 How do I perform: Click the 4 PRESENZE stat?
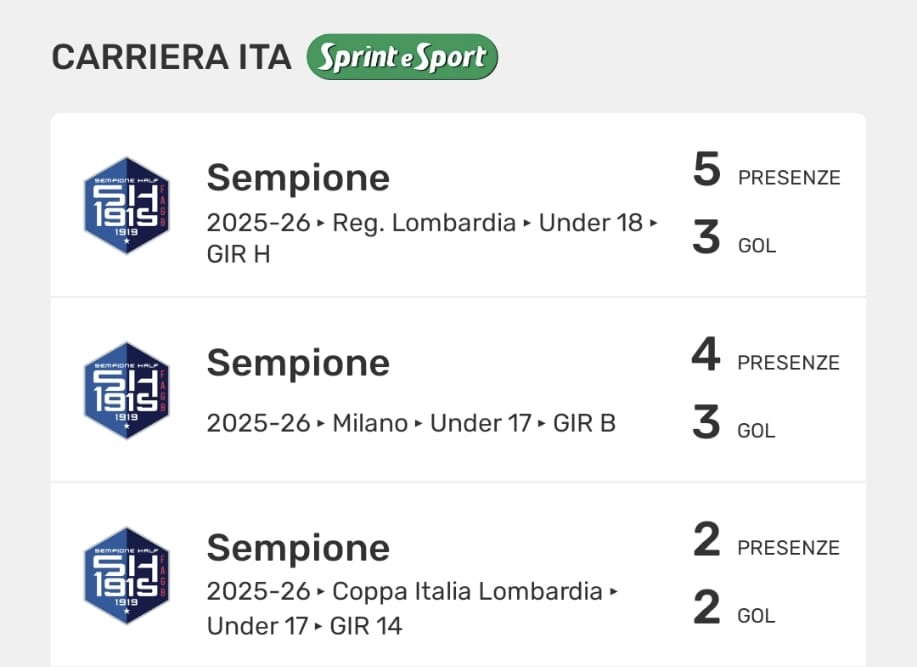coord(766,357)
